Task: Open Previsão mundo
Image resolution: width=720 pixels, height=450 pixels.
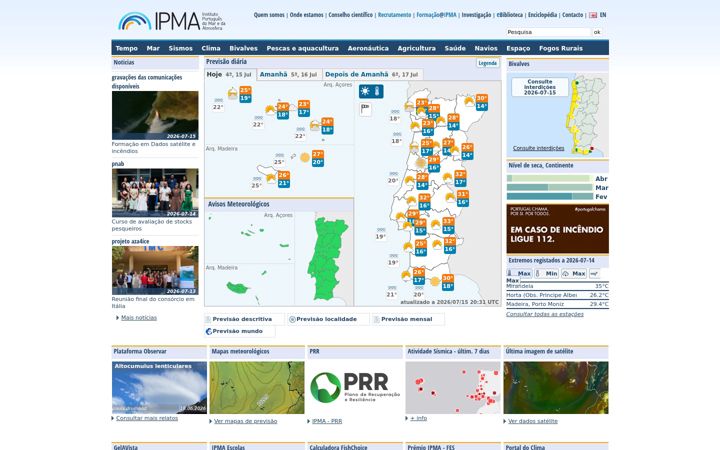Action: (x=239, y=331)
